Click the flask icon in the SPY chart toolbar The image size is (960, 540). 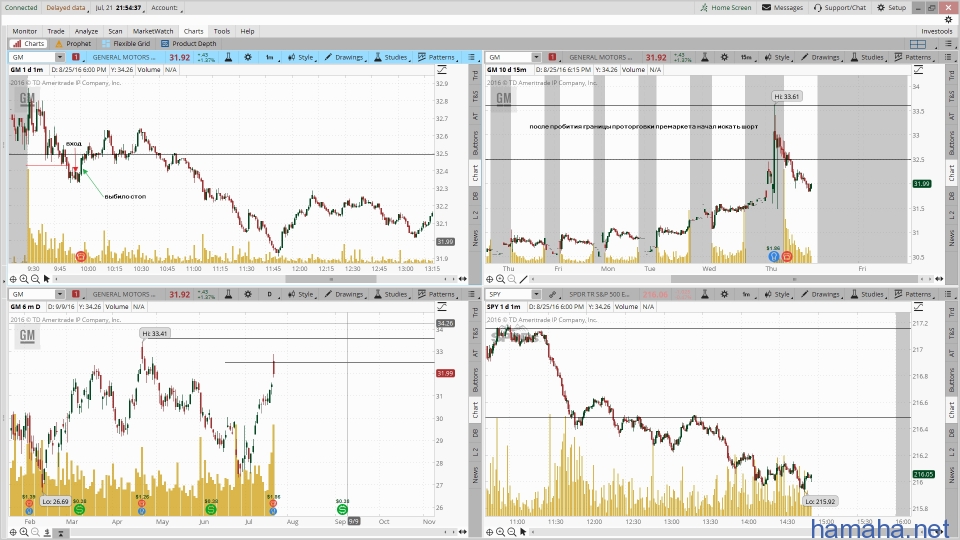point(705,294)
